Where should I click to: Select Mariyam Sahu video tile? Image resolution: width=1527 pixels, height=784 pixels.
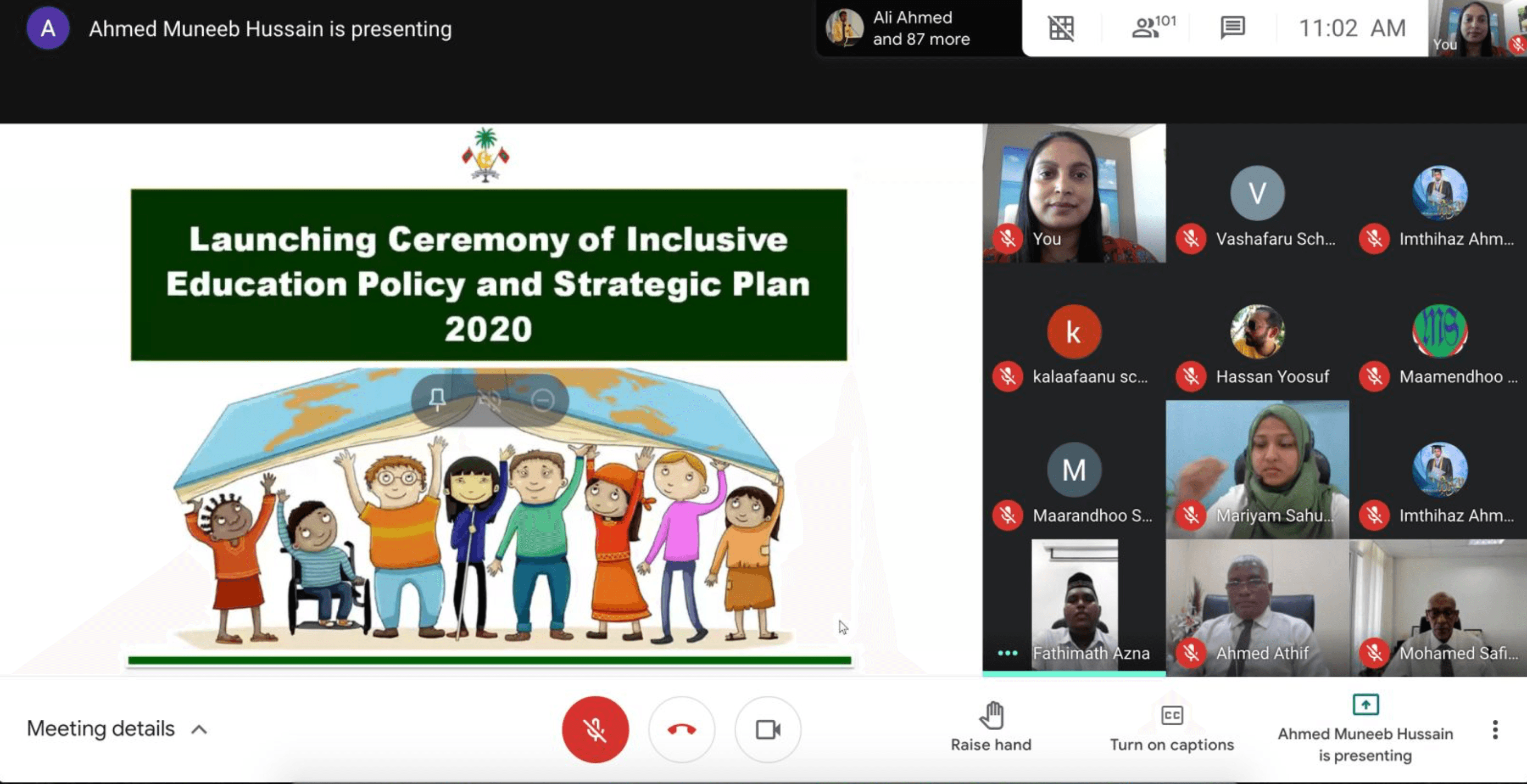[1257, 468]
